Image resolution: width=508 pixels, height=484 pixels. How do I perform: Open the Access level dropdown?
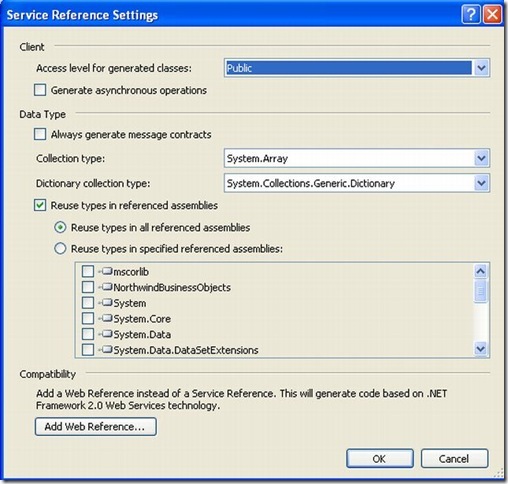481,68
